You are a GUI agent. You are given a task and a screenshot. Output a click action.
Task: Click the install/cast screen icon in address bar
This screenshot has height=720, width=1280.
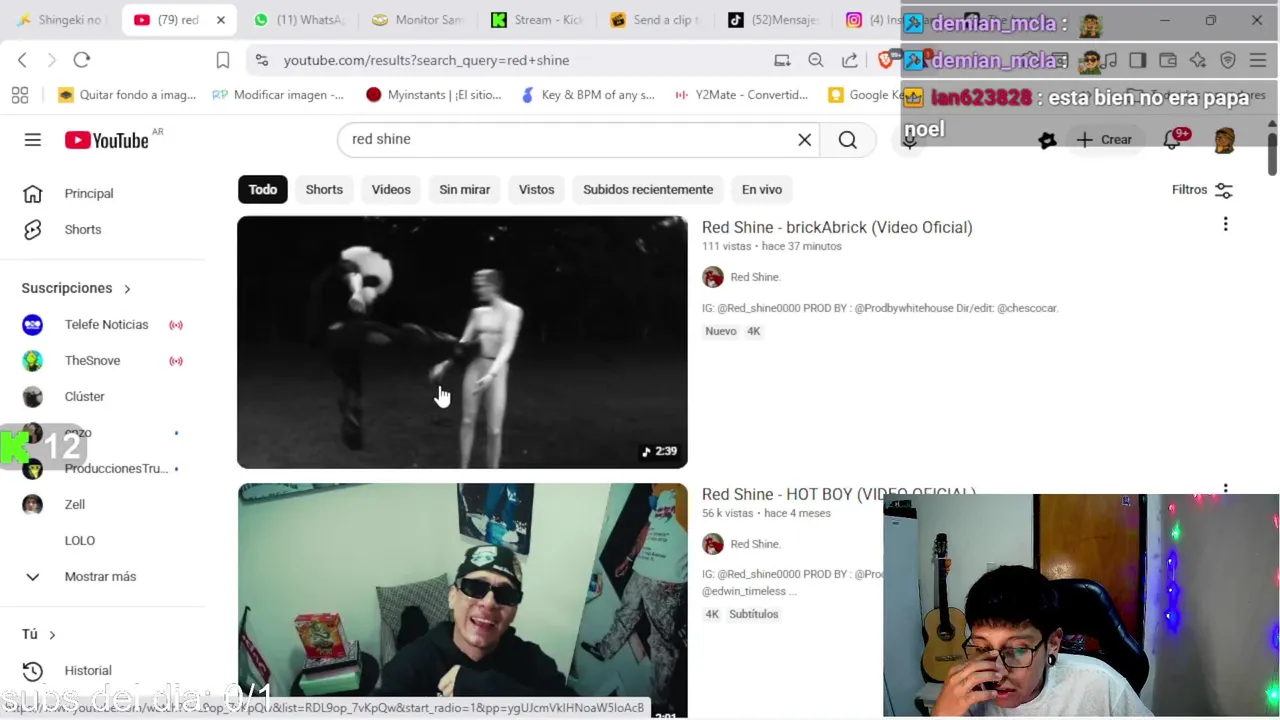tap(782, 60)
